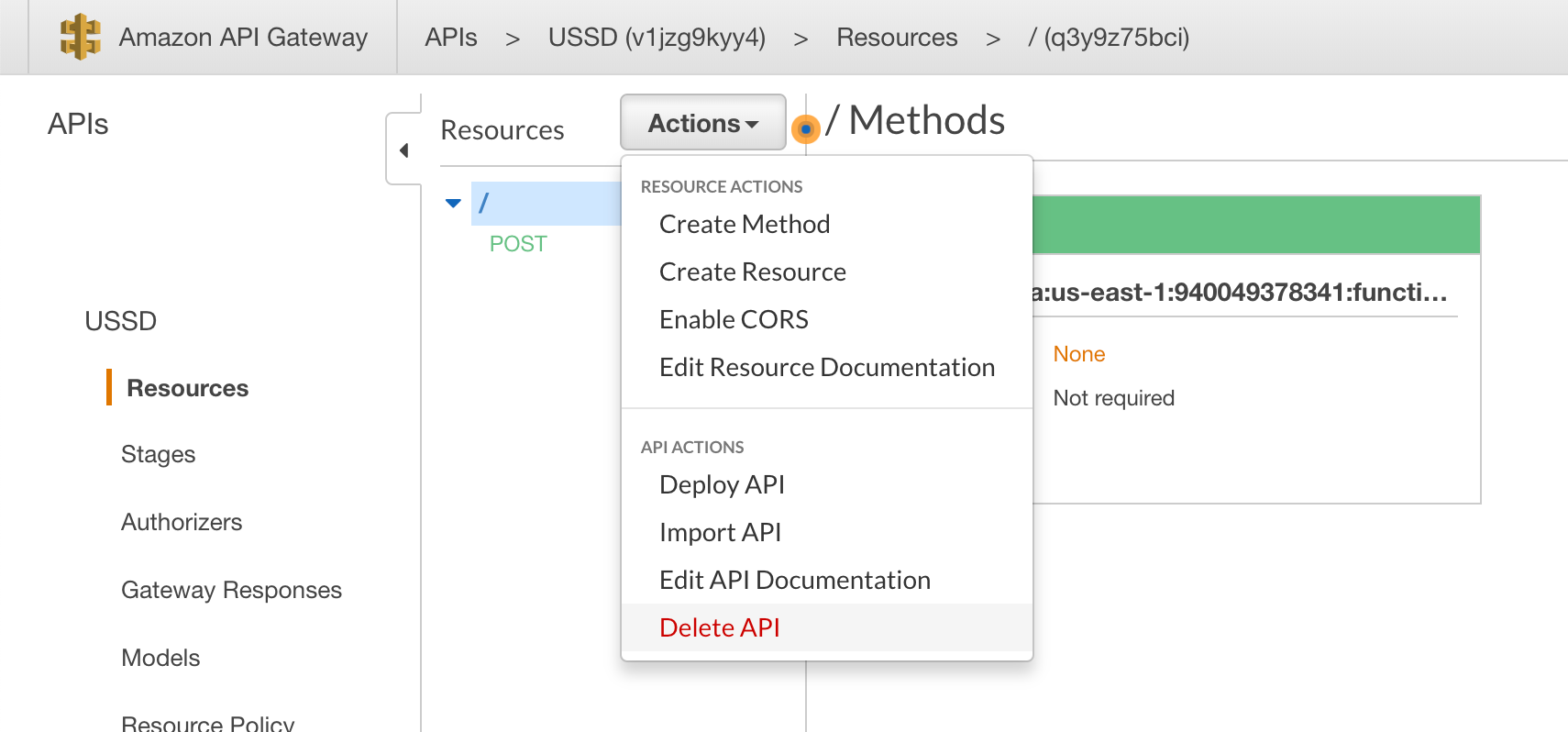Select the USSD API in sidebar
The width and height of the screenshot is (1568, 732).
click(x=121, y=321)
